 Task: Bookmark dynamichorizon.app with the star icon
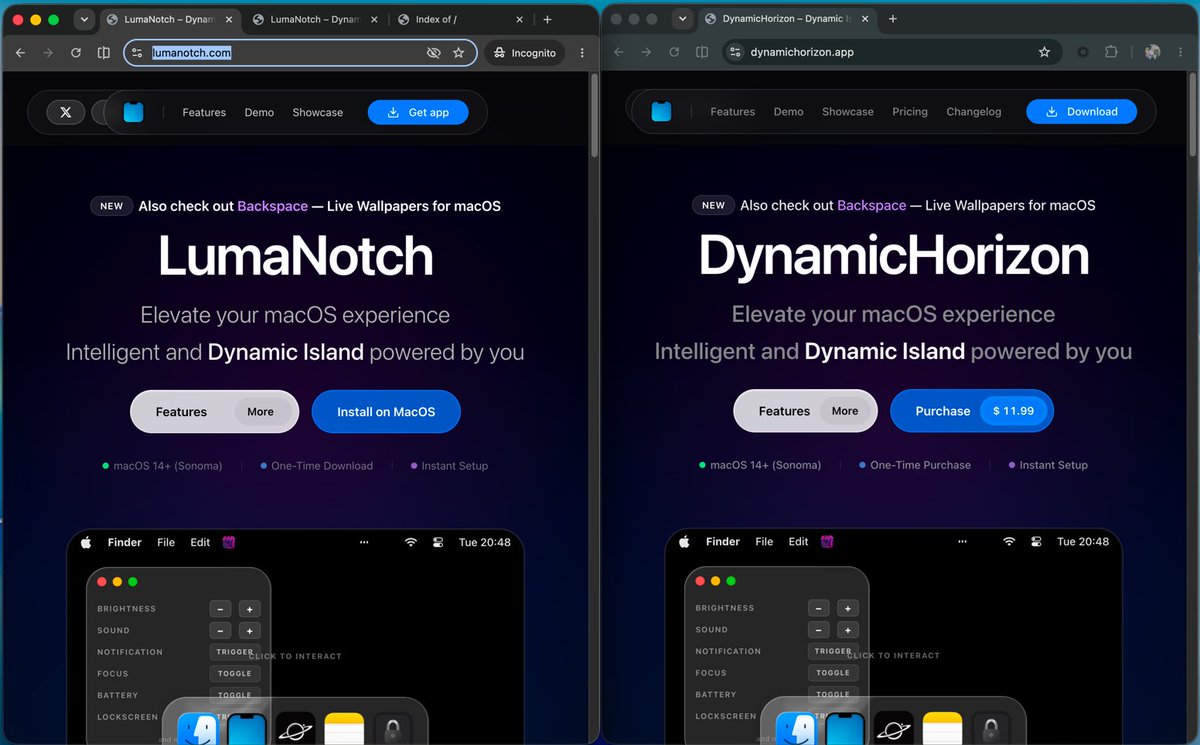[1044, 52]
